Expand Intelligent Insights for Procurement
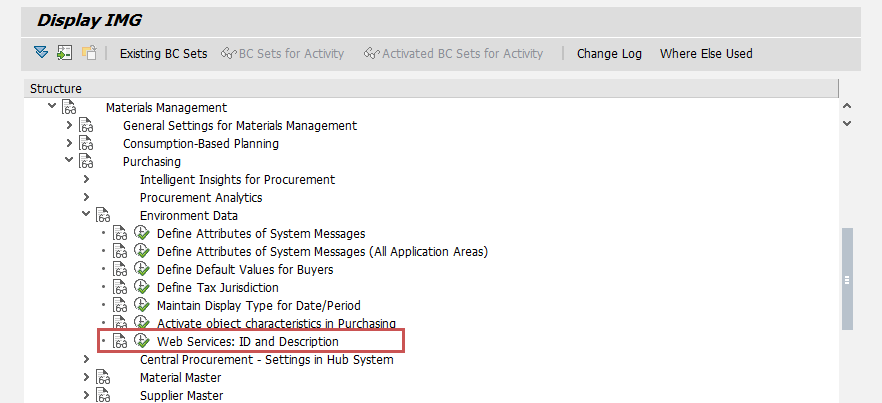This screenshot has width=882, height=403. point(86,179)
